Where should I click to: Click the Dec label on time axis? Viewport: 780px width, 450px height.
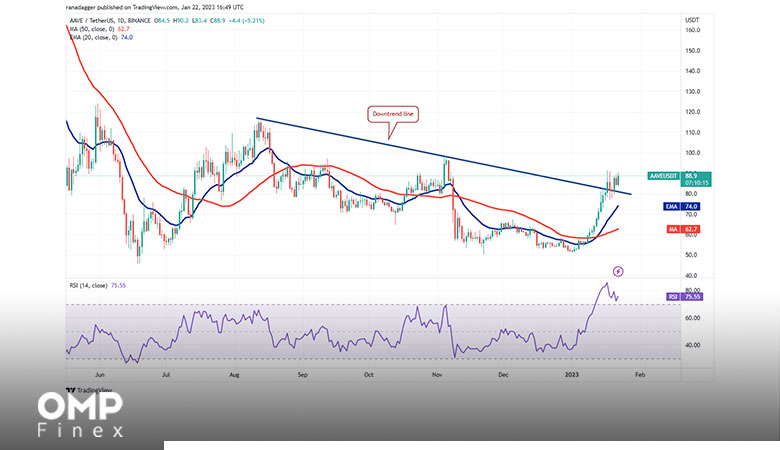click(x=503, y=375)
